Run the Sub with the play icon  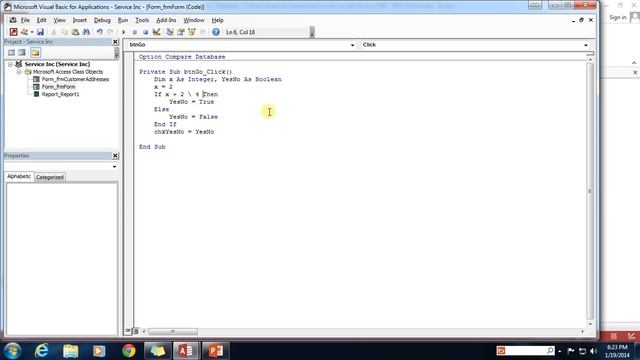[x=123, y=32]
